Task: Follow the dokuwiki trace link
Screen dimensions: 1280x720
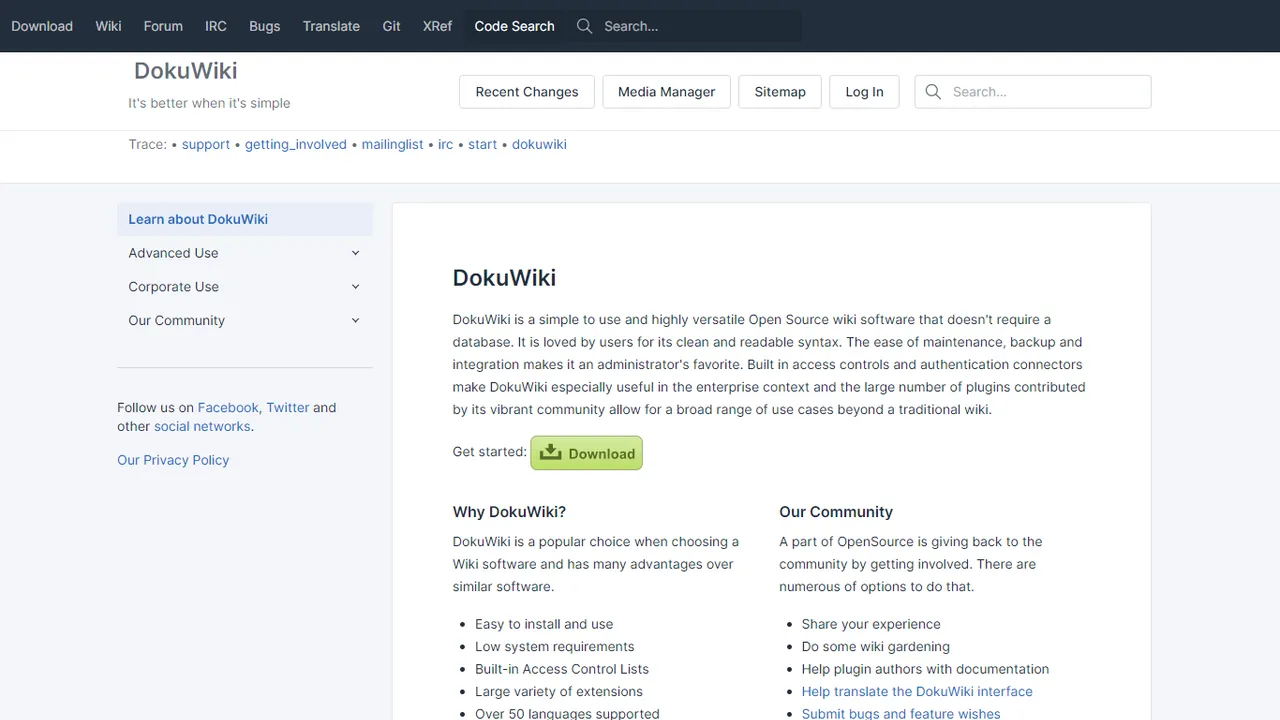Action: coord(539,144)
